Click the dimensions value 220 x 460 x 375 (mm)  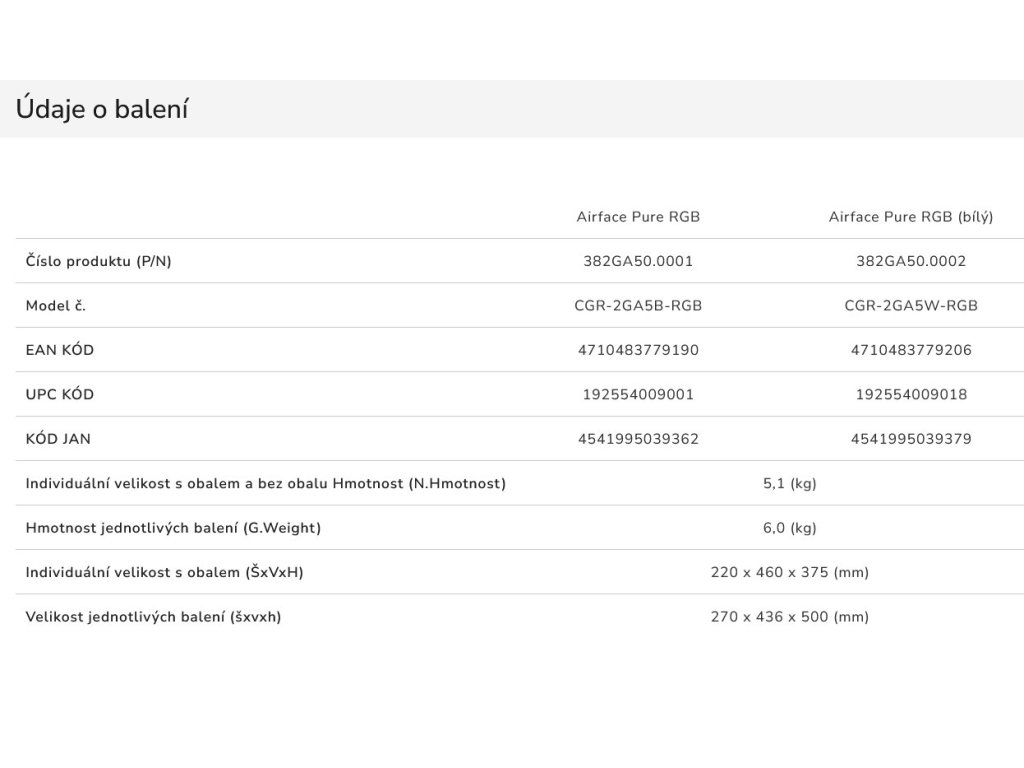pyautogui.click(x=790, y=572)
